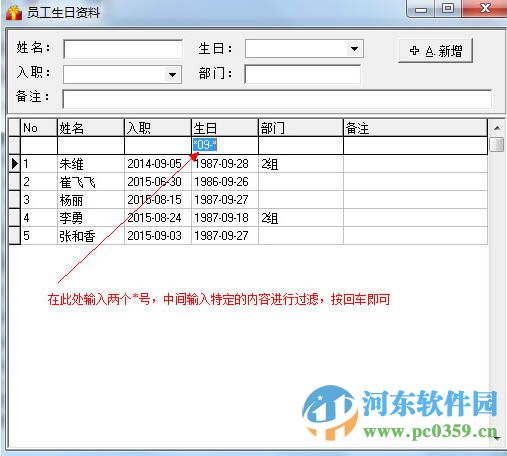The width and height of the screenshot is (507, 456).
Task: Close the 员工生日资料 window
Action: click(x=485, y=9)
